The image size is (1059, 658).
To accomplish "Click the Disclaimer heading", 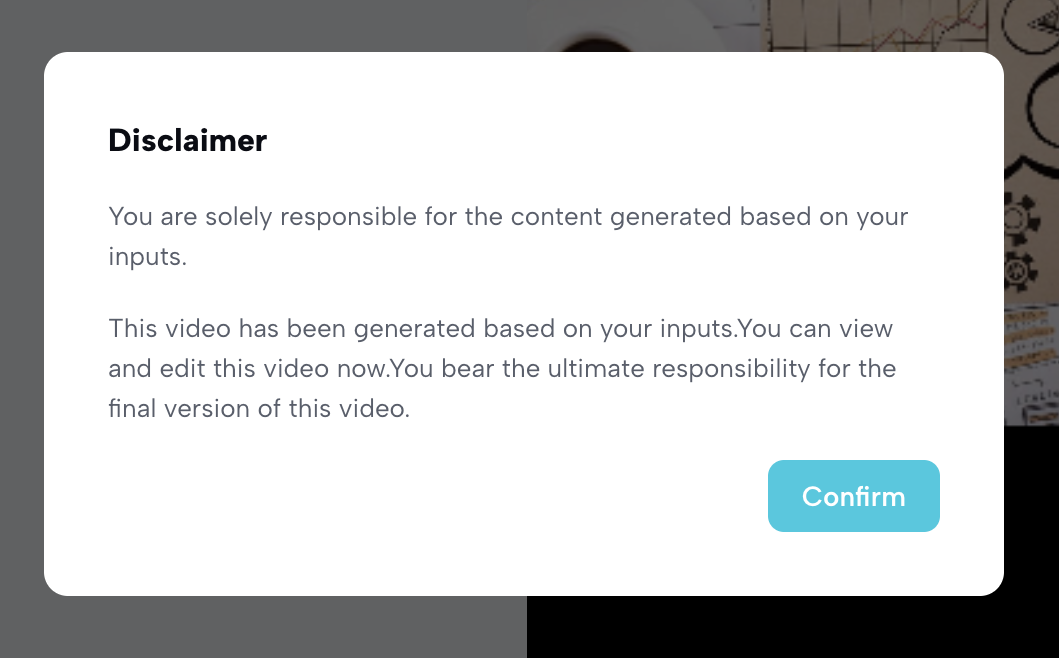I will point(187,141).
